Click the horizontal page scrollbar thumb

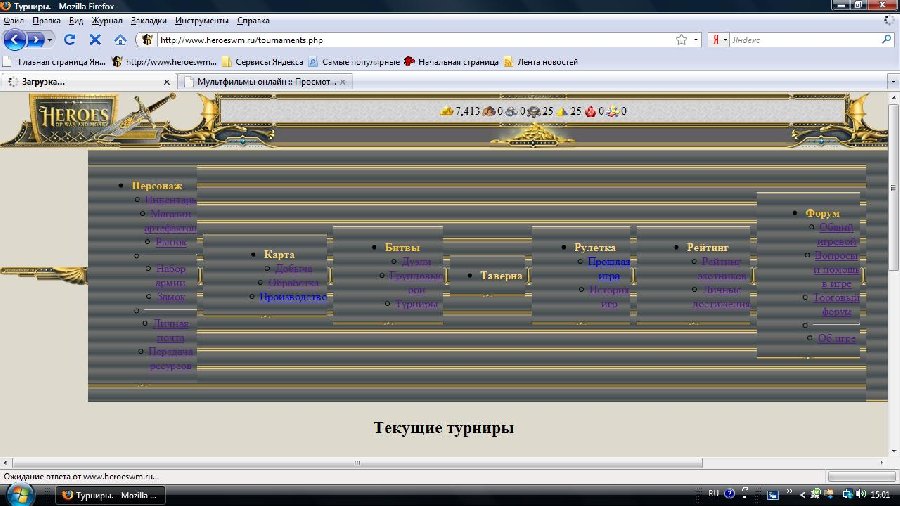357,462
